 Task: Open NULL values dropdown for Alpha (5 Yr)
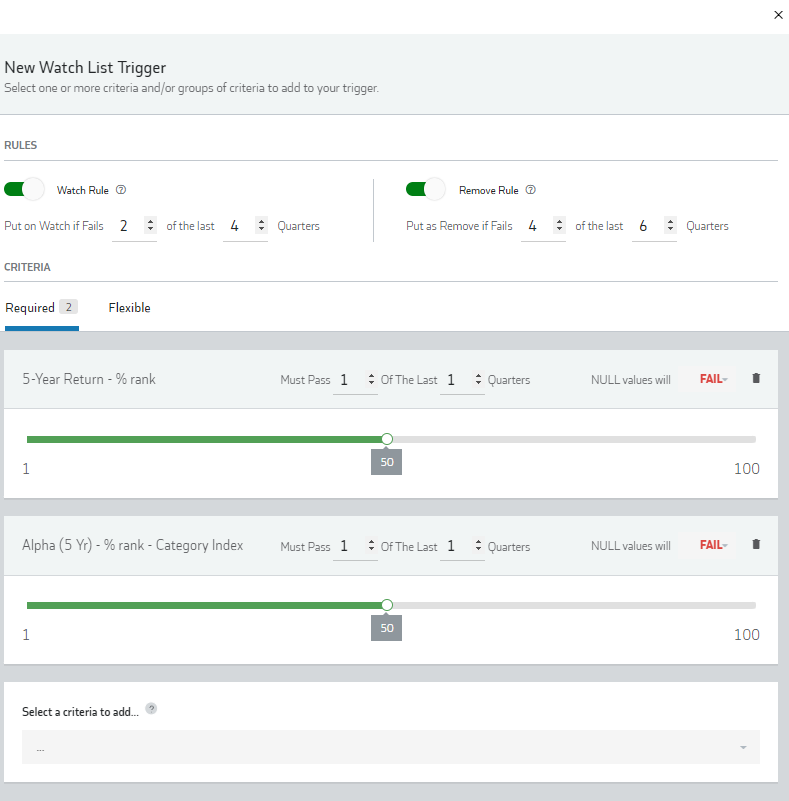(713, 545)
